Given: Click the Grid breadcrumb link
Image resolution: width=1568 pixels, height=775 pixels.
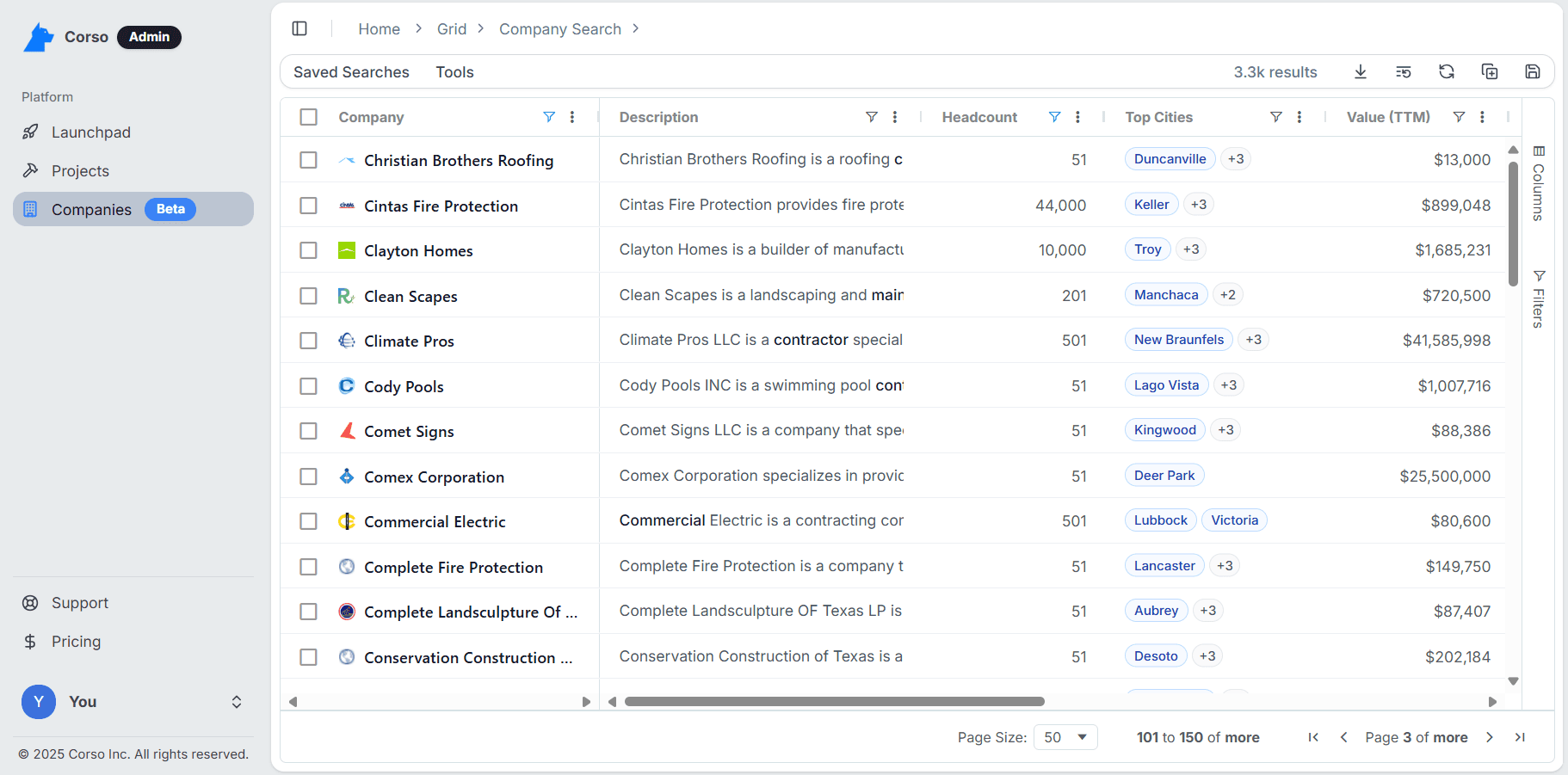Looking at the screenshot, I should pyautogui.click(x=452, y=29).
